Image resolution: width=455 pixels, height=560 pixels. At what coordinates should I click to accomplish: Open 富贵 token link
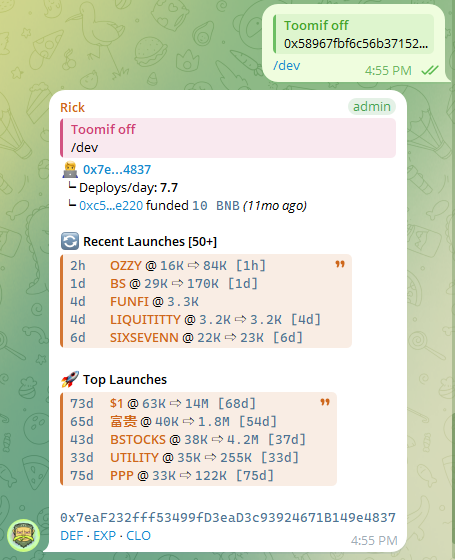[x=124, y=422]
